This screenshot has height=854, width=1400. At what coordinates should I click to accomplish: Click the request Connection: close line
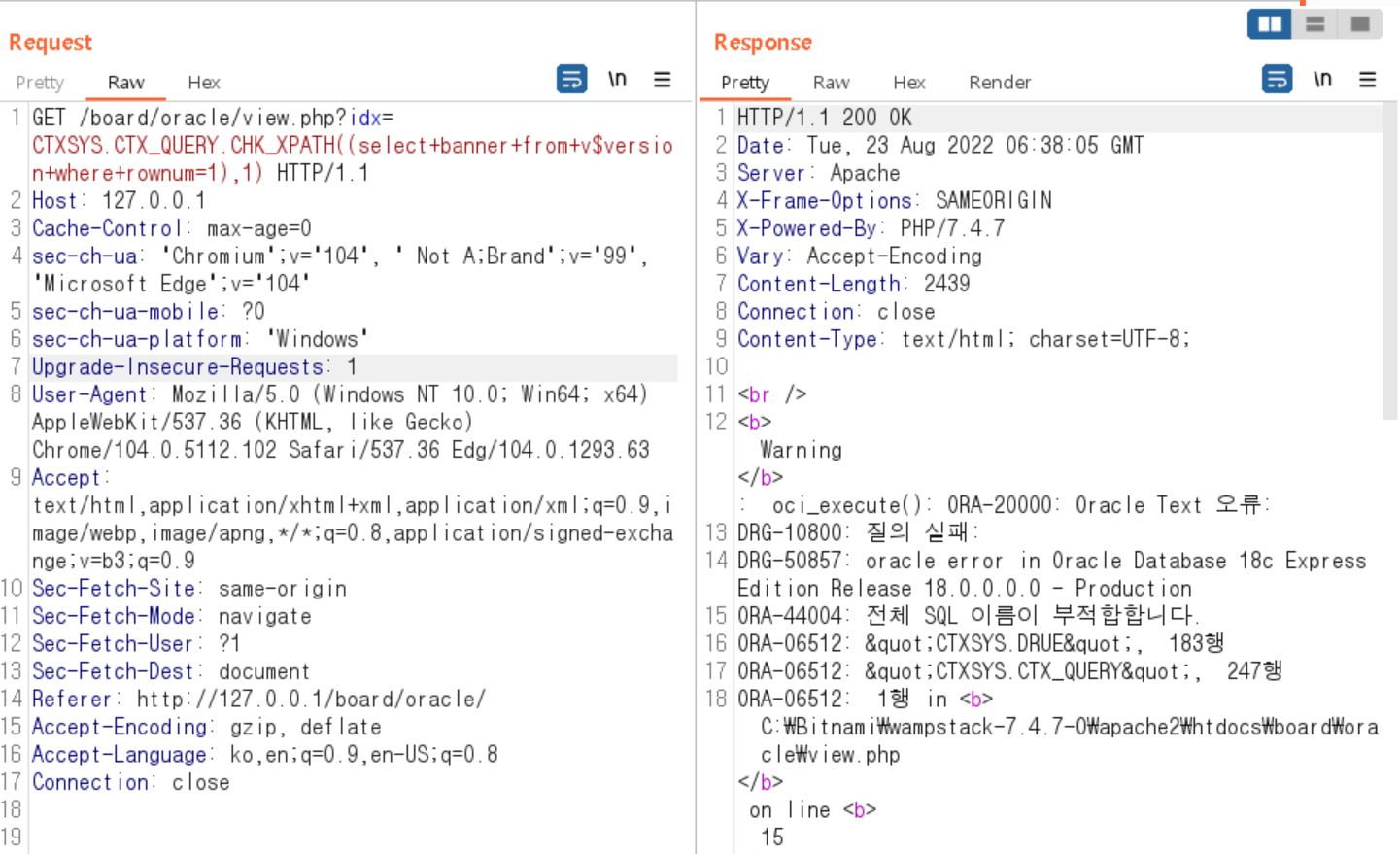[x=130, y=782]
